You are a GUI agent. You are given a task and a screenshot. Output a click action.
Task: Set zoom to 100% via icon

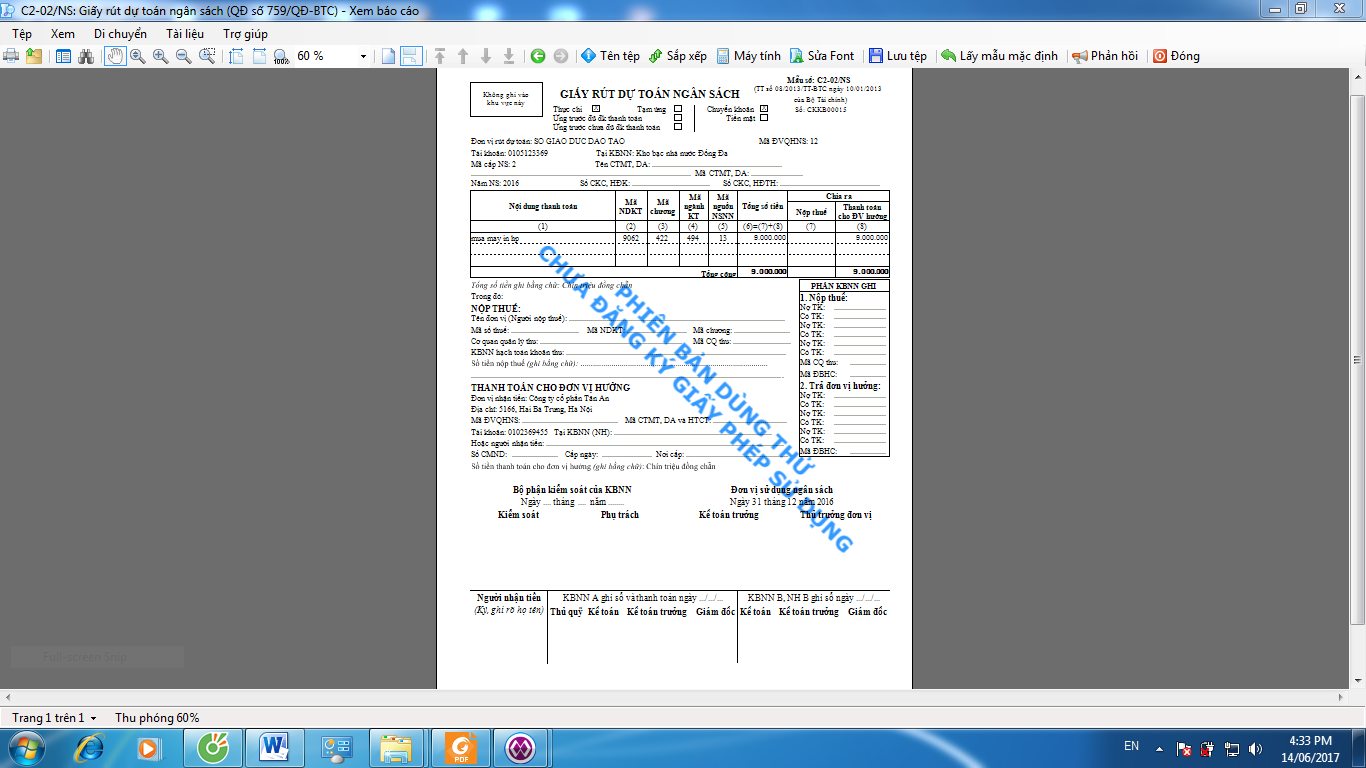(x=281, y=57)
